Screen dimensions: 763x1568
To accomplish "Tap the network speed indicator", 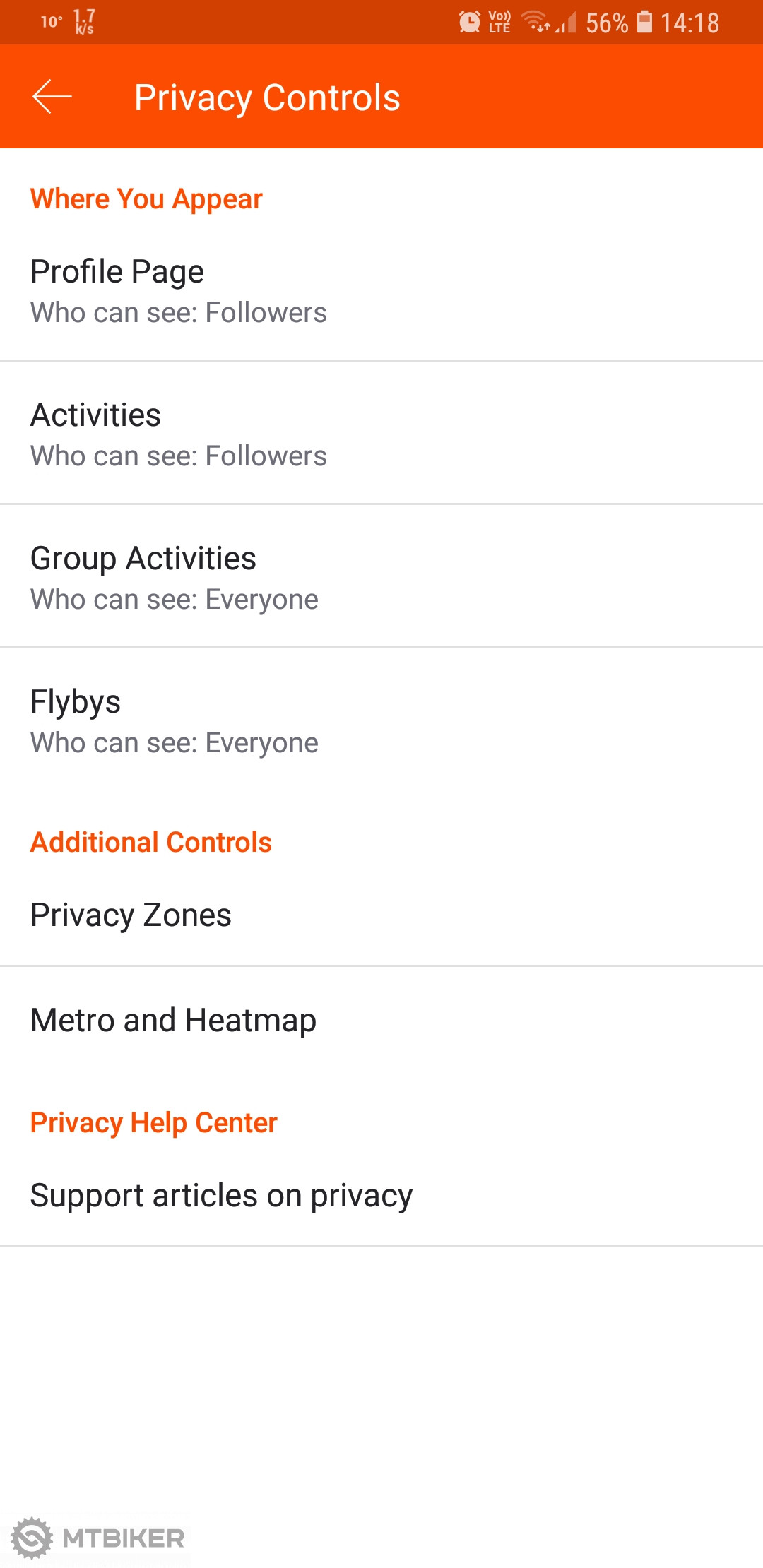I will [84, 22].
